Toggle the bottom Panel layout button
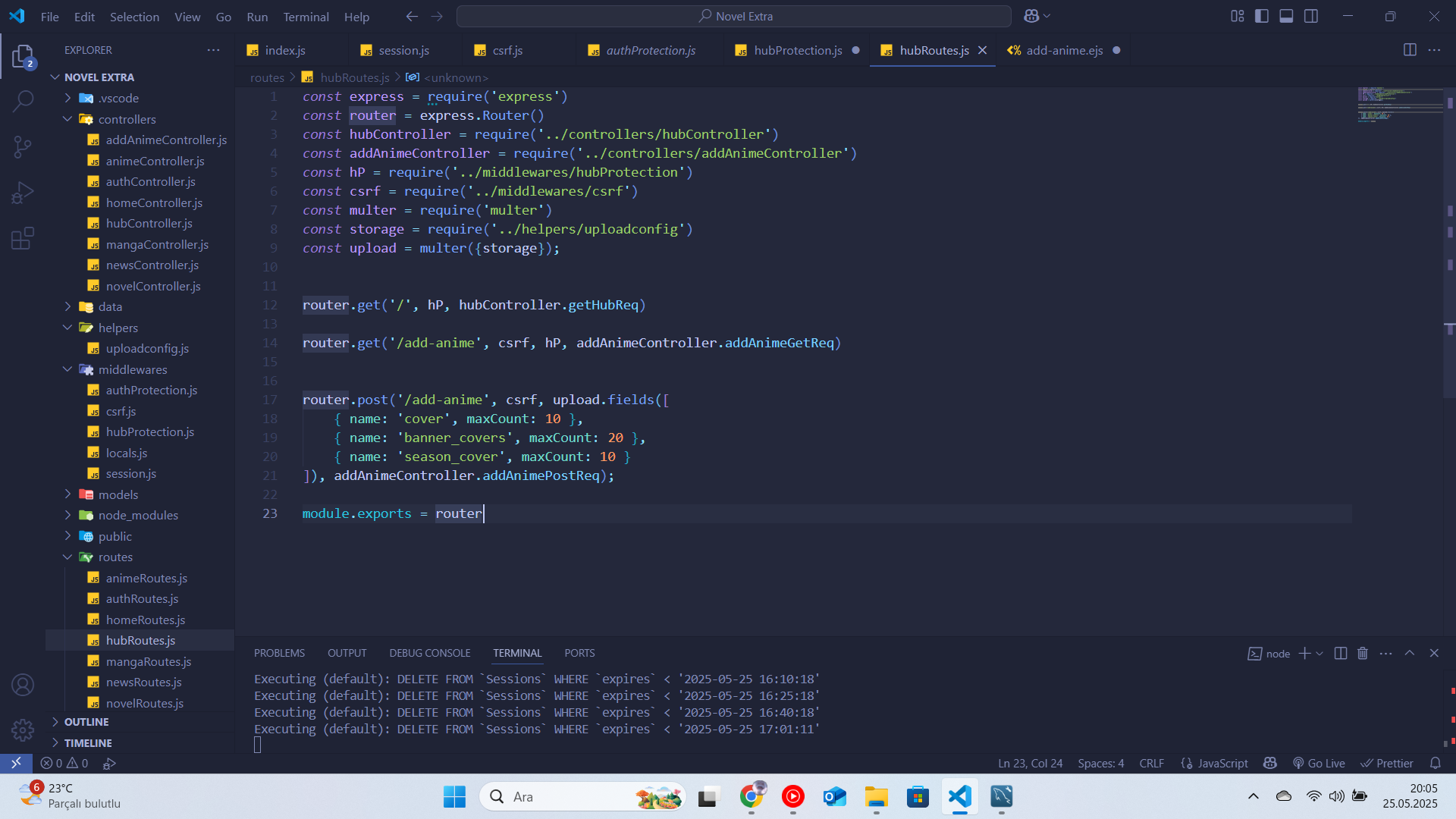 pyautogui.click(x=1286, y=16)
